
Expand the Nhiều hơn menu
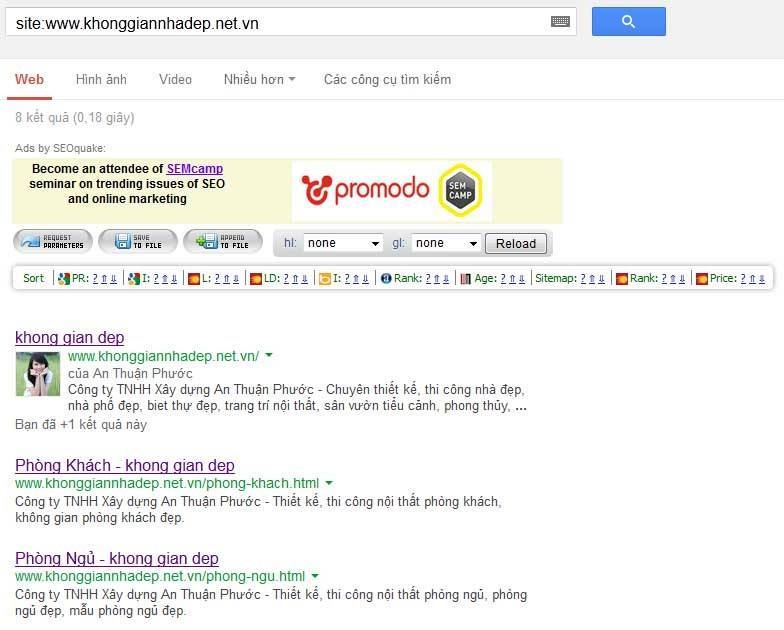[x=260, y=80]
